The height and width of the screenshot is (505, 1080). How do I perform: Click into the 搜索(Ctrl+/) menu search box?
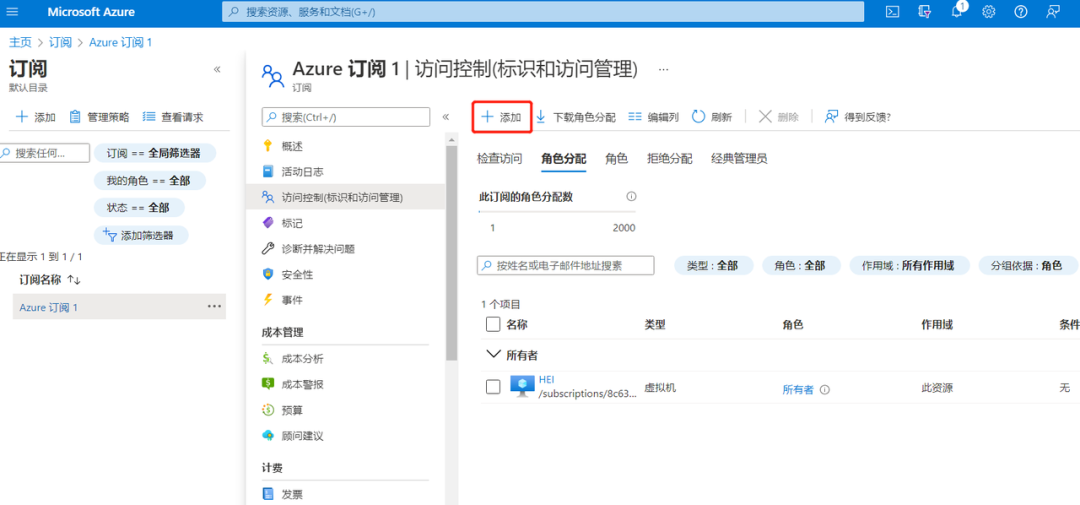346,117
